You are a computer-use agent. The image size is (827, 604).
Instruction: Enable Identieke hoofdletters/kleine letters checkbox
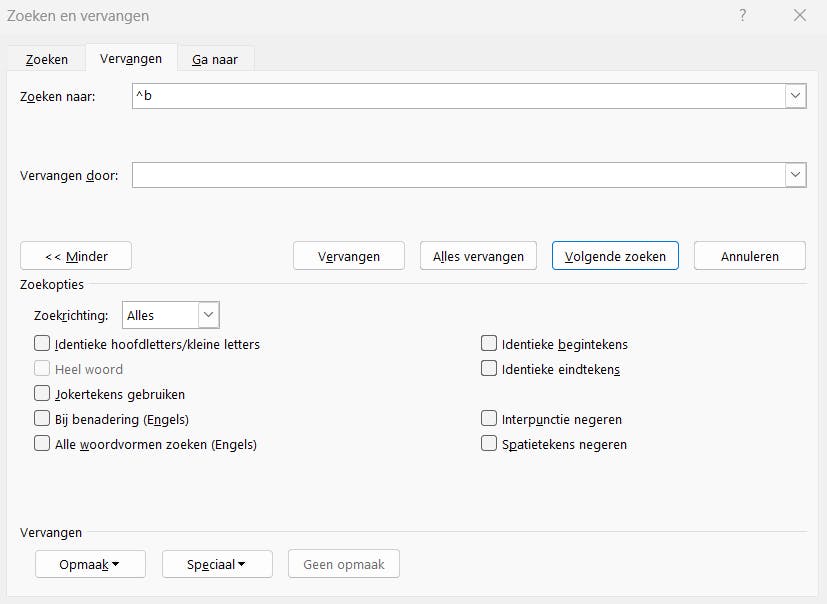point(42,344)
